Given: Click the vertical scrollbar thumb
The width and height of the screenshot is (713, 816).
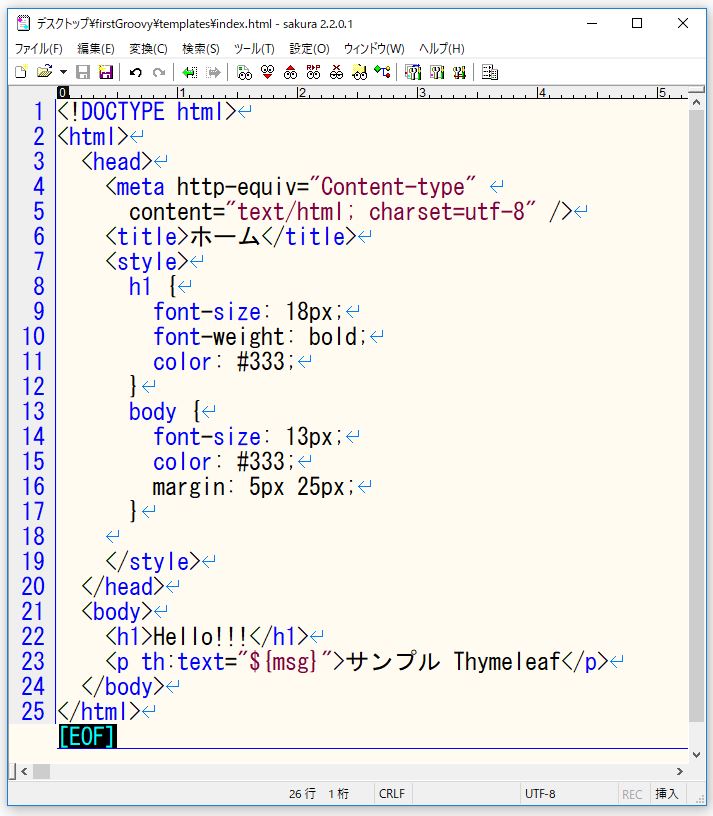Looking at the screenshot, I should (x=696, y=415).
